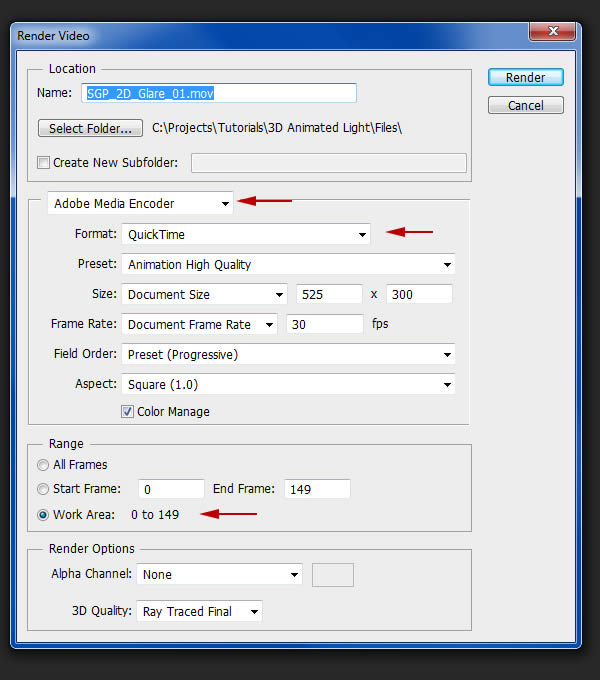Click the height field showing 300
The height and width of the screenshot is (680, 600).
(x=419, y=295)
